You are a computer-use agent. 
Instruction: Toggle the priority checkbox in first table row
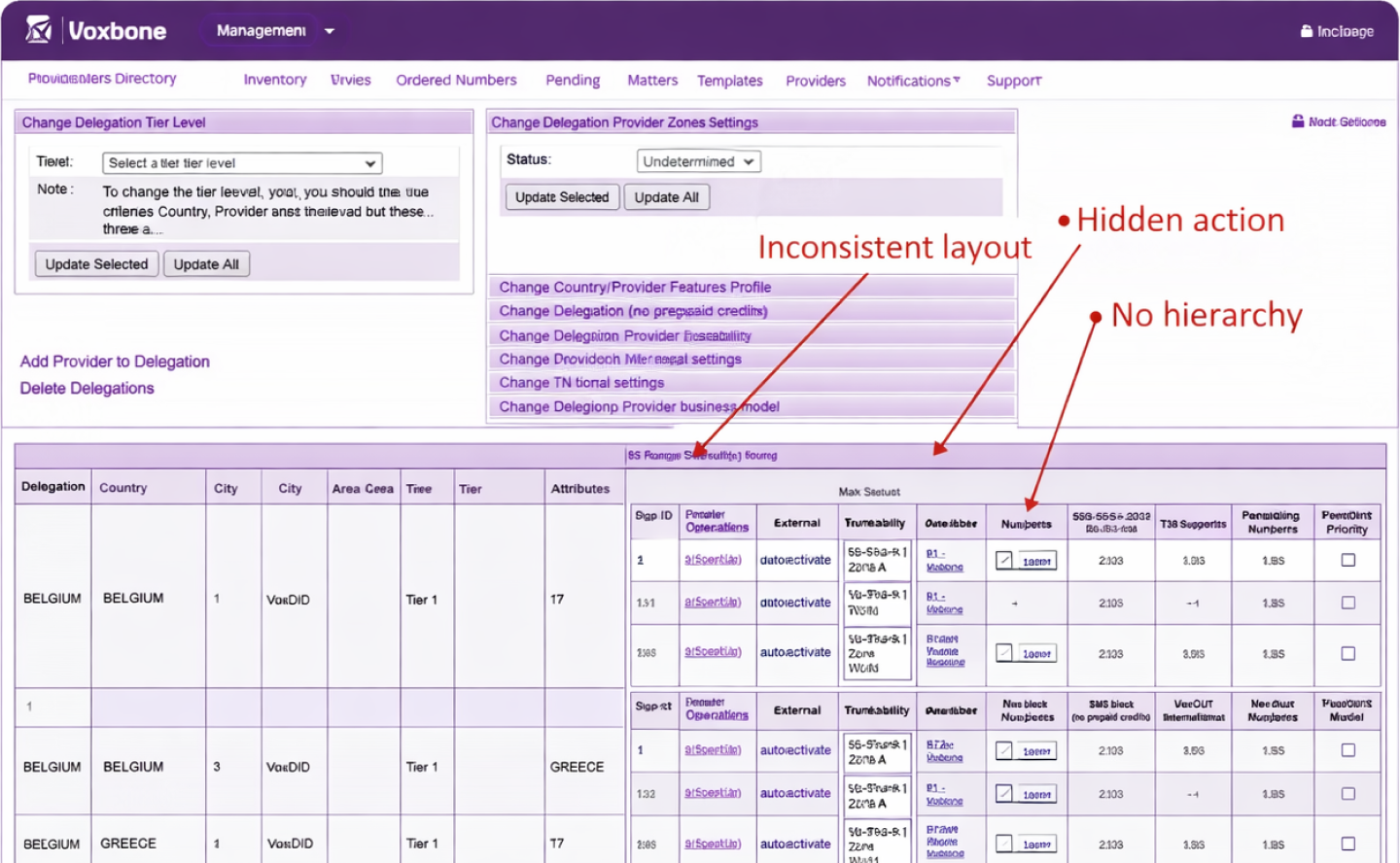(x=1347, y=560)
